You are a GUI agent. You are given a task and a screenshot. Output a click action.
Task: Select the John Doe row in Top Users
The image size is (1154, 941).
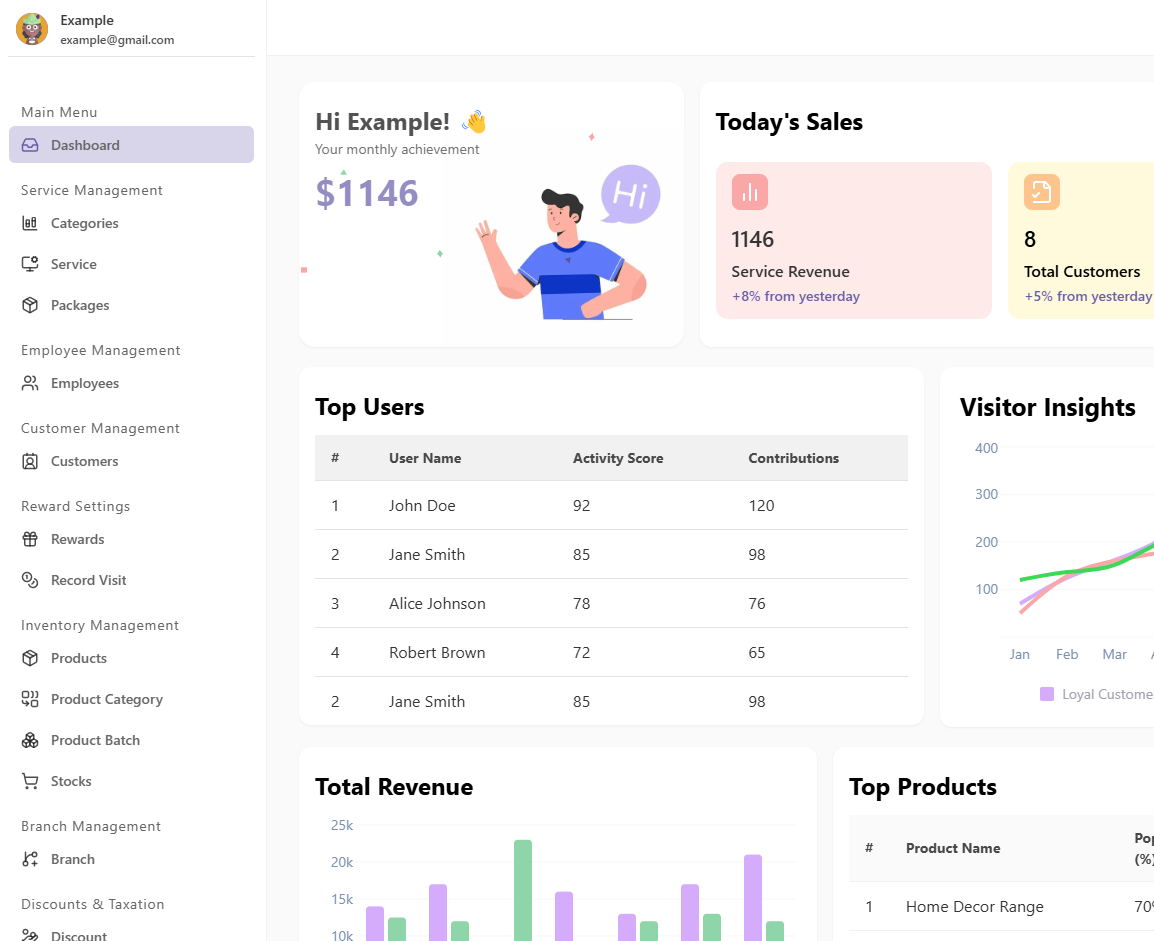coord(610,505)
